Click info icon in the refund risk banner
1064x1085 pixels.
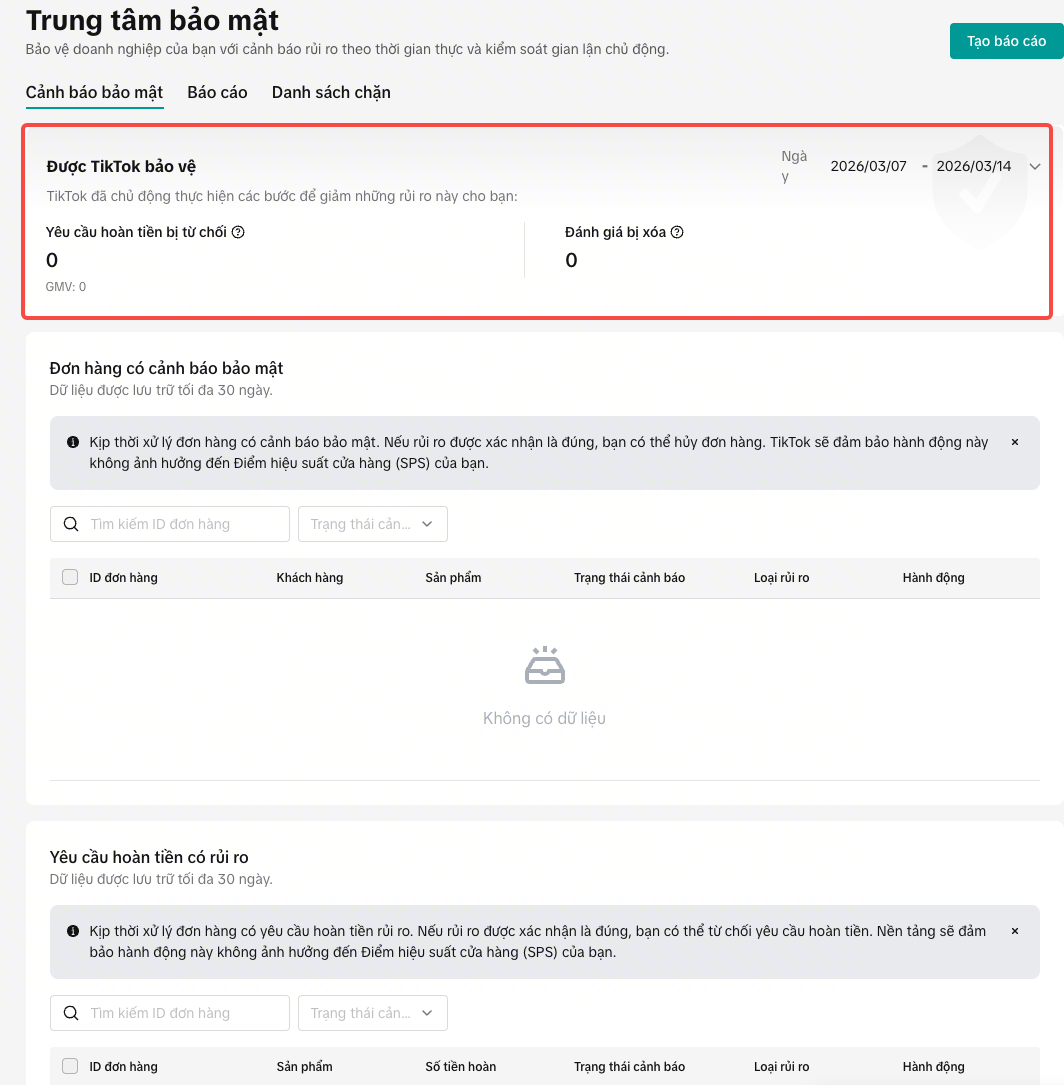tap(73, 931)
